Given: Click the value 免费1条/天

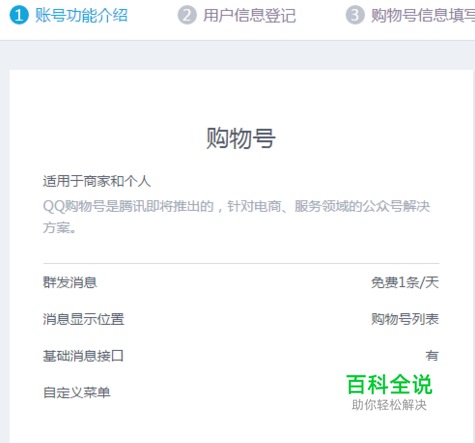Looking at the screenshot, I should tap(405, 282).
